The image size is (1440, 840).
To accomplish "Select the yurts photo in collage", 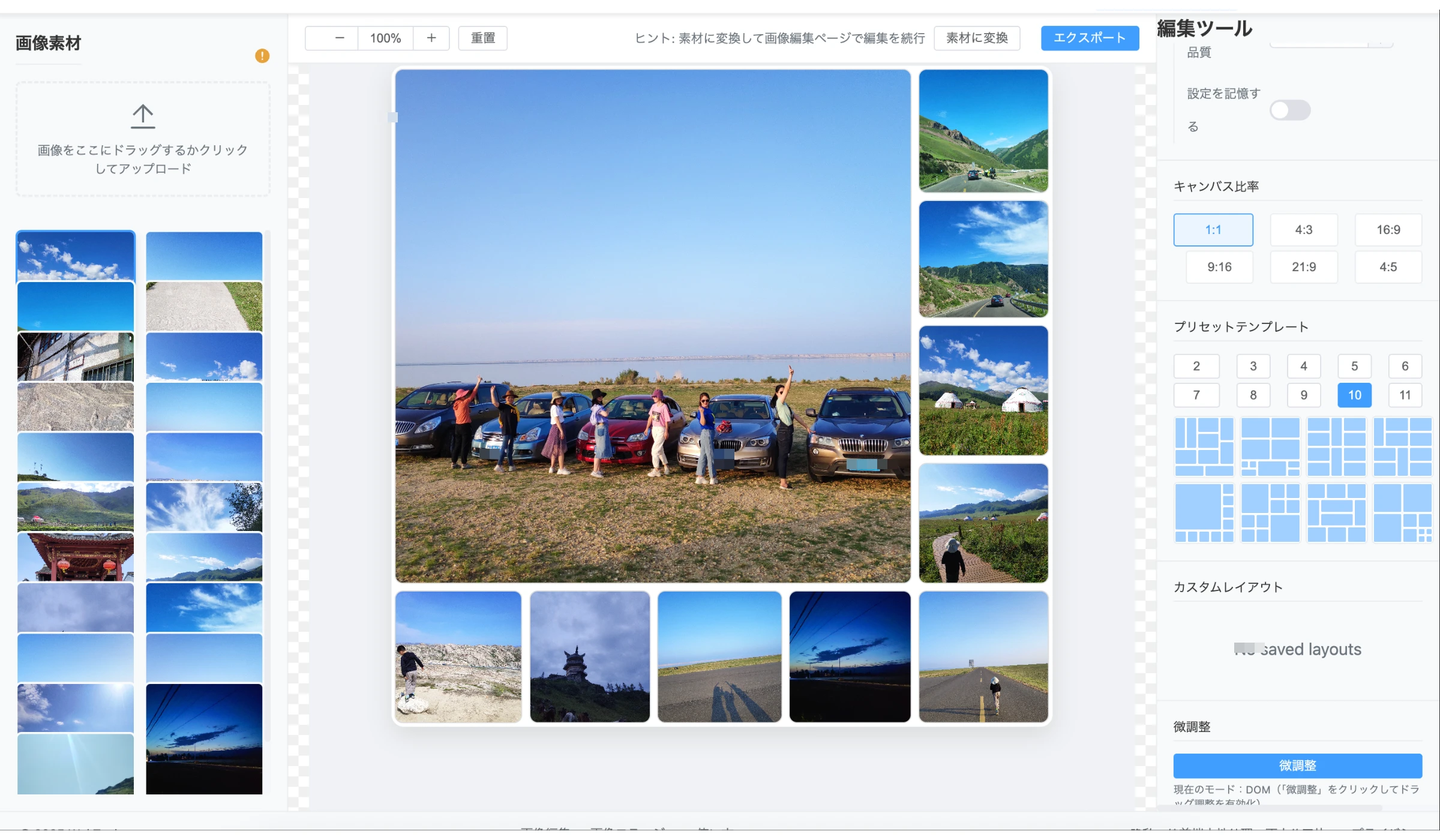I will (983, 391).
